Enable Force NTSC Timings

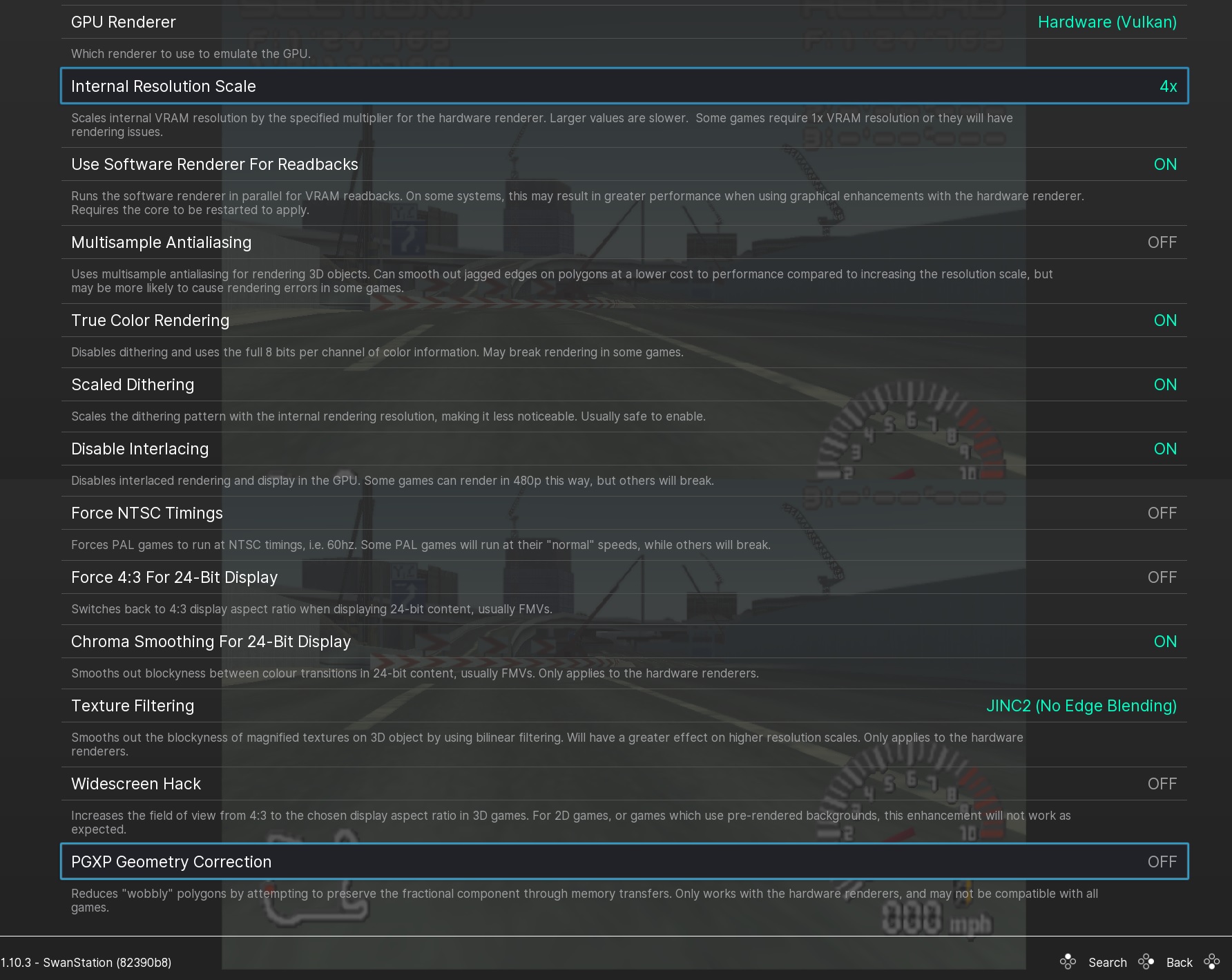(624, 513)
